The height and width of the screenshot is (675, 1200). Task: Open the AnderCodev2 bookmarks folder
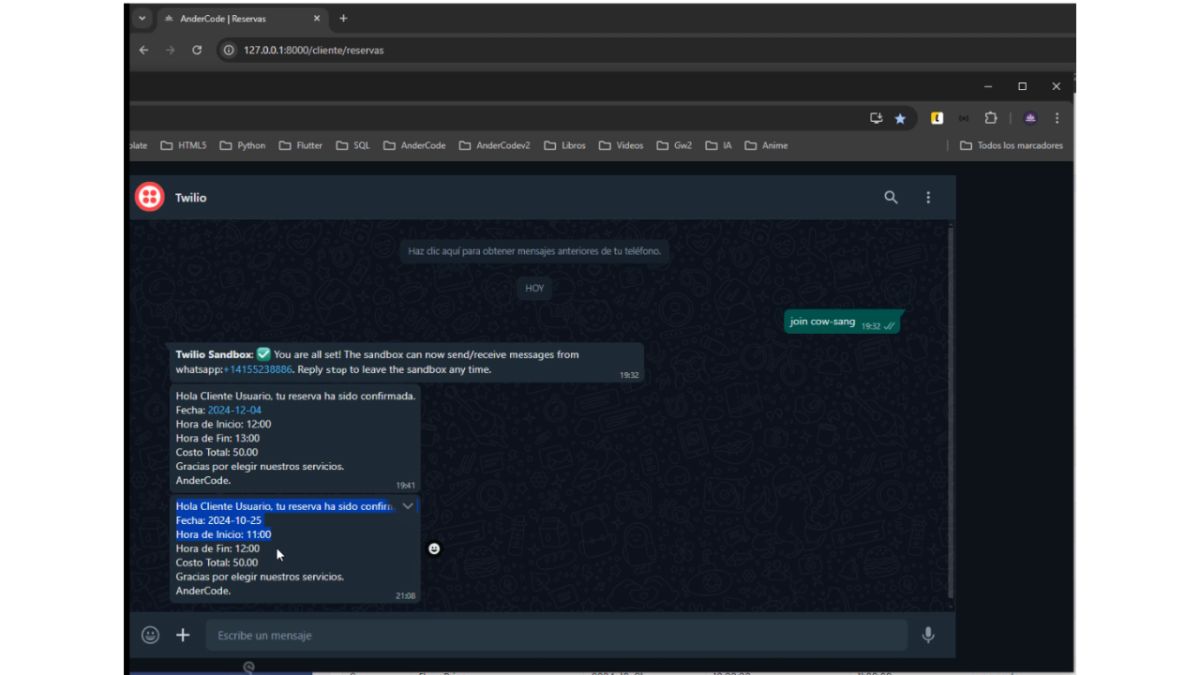coord(494,145)
